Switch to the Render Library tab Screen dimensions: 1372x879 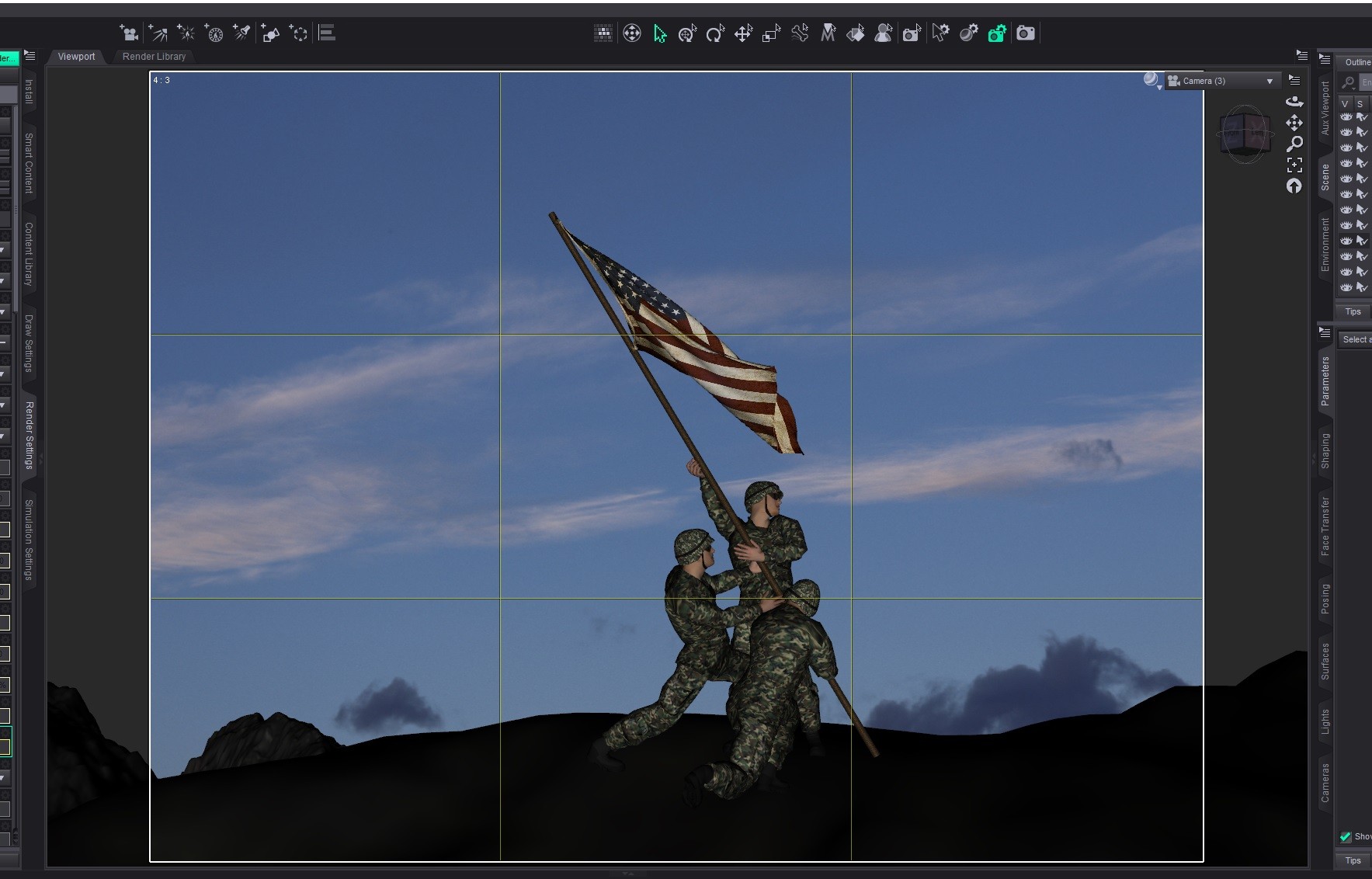point(154,56)
